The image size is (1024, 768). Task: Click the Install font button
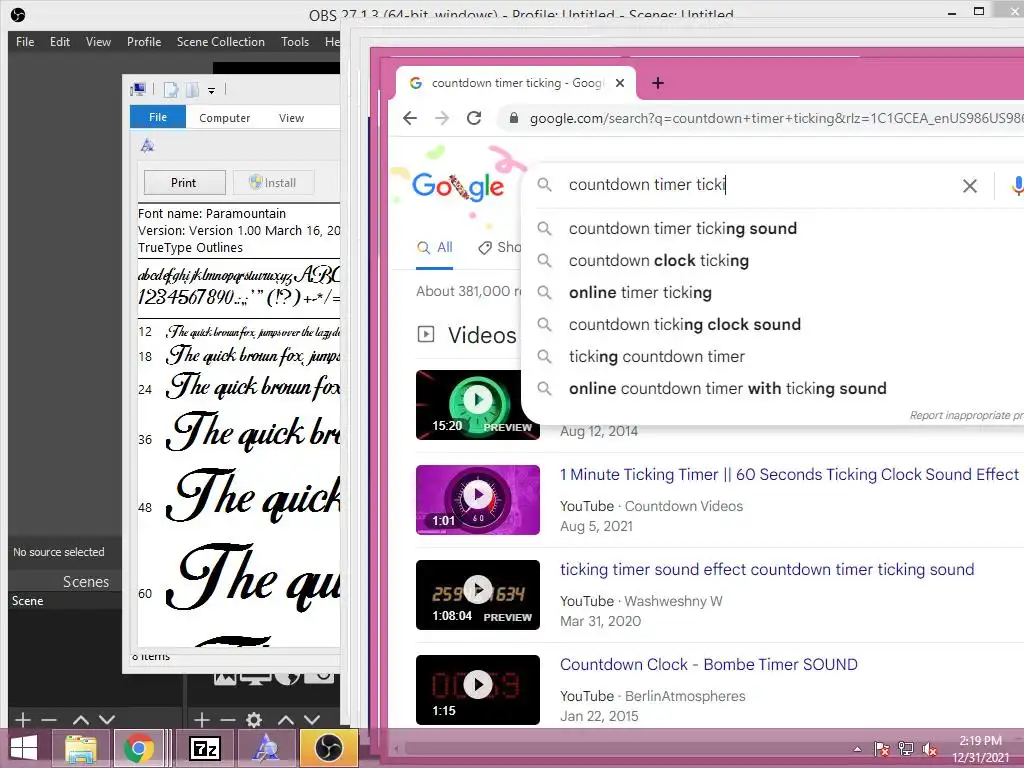click(x=273, y=183)
